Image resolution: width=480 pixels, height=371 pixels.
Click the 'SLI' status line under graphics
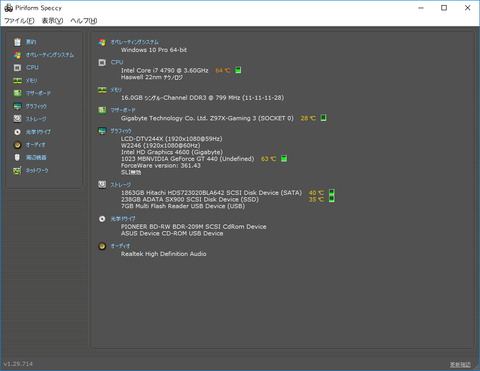(131, 172)
